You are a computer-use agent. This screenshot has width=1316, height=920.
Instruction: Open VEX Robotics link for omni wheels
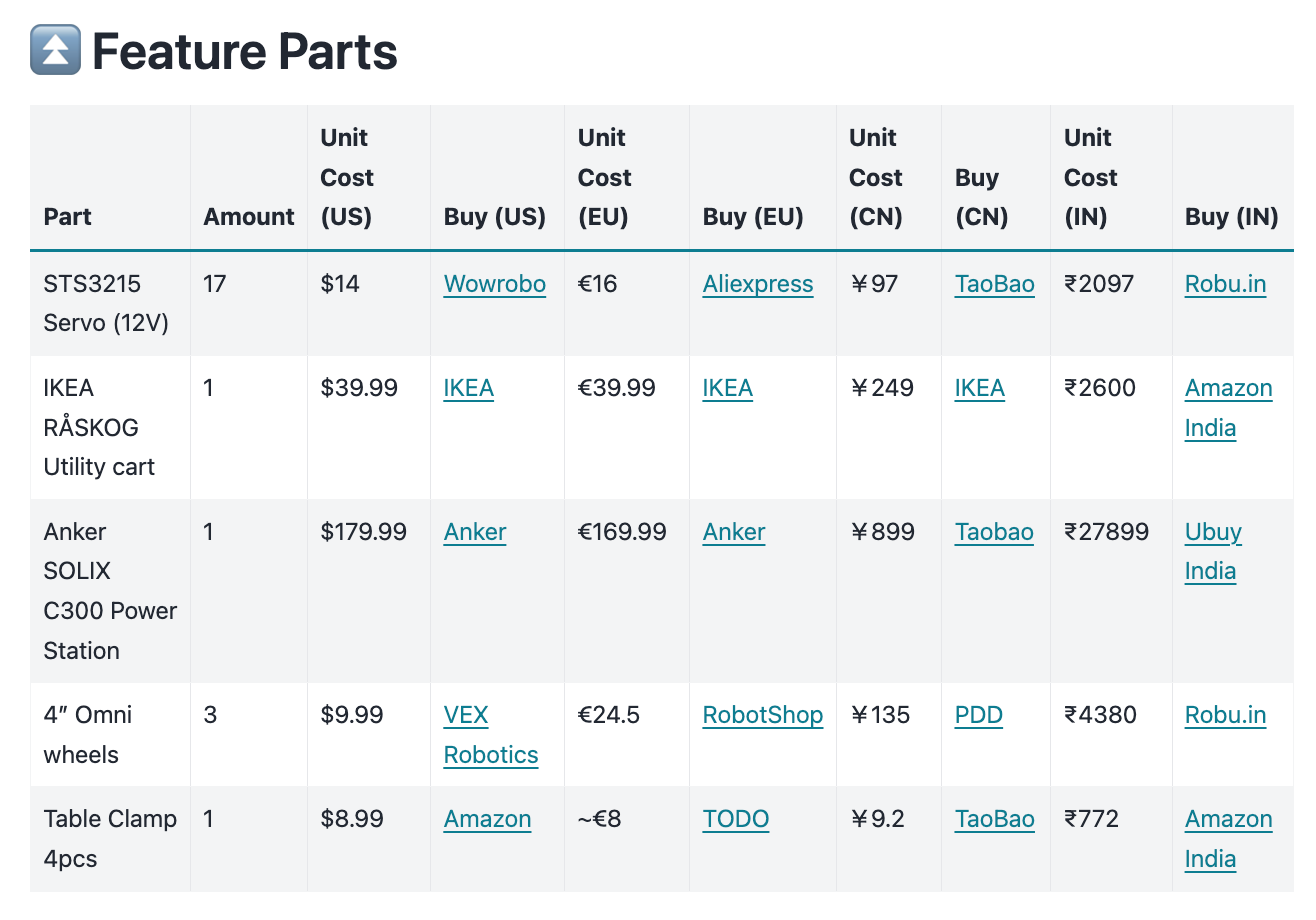(x=466, y=716)
